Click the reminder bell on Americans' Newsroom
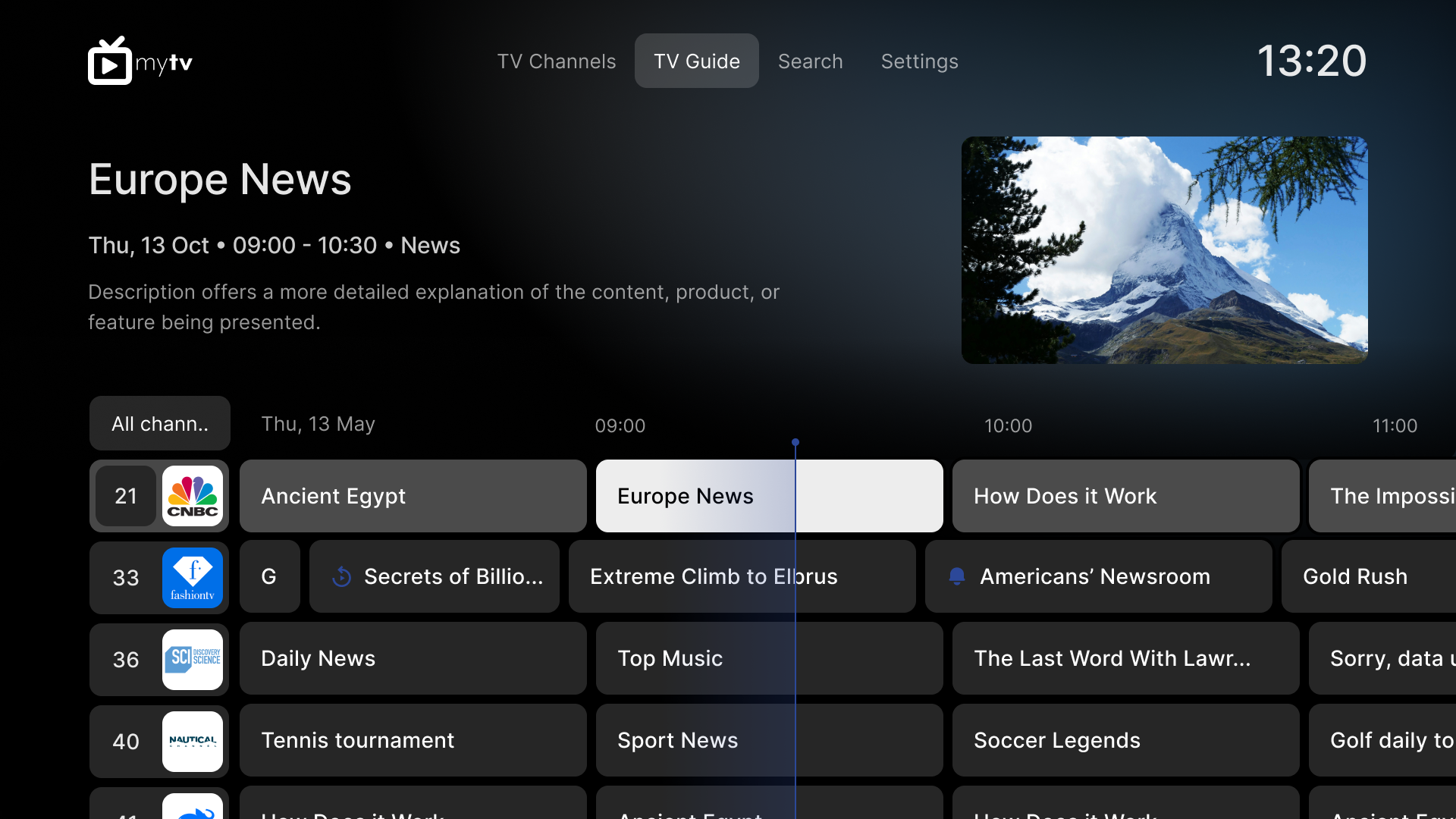This screenshot has height=819, width=1456. tap(956, 576)
